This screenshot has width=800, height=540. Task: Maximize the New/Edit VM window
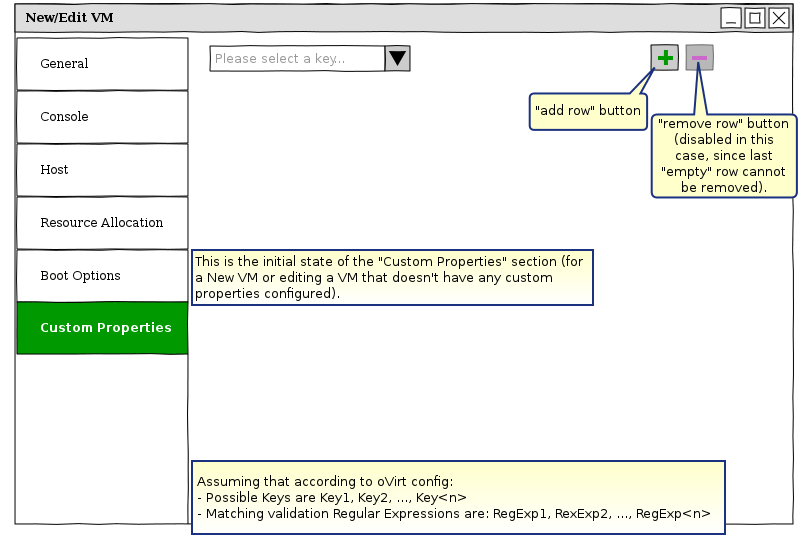coord(755,18)
